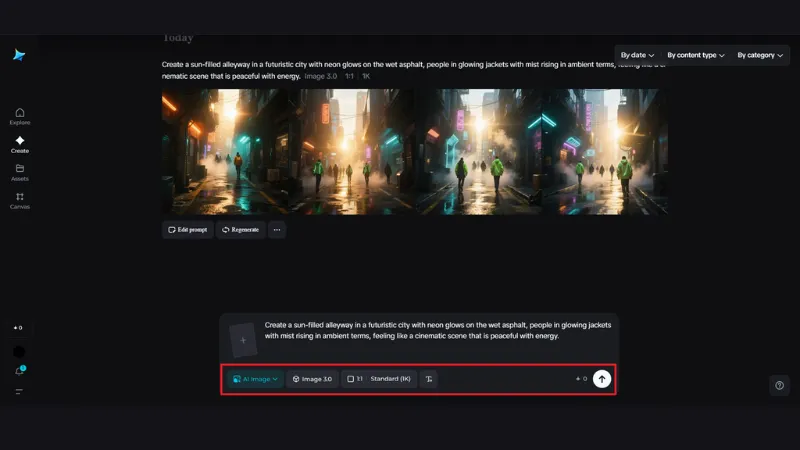Choose the Image 3.0 model selector

[311, 379]
